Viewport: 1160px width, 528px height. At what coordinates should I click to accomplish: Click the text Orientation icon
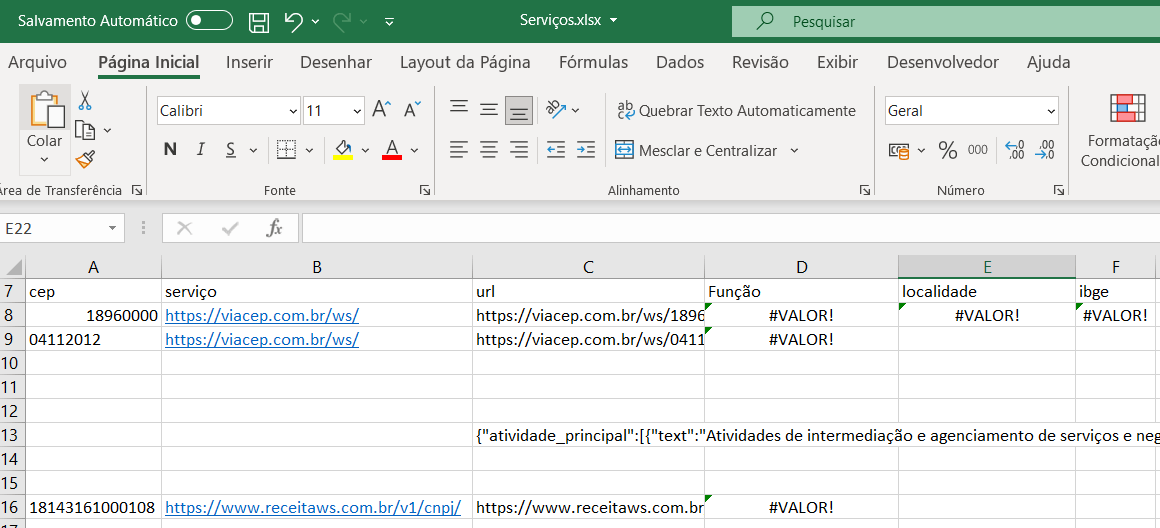coord(556,110)
